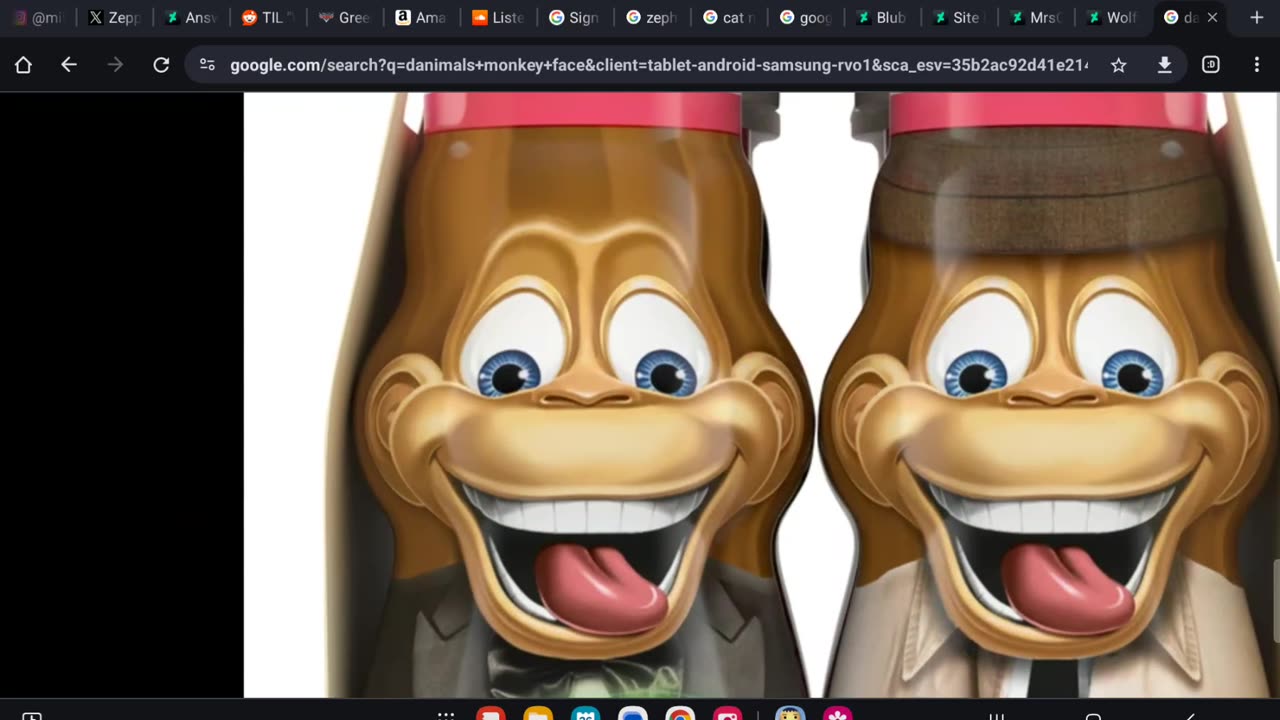The width and height of the screenshot is (1280, 720).
Task: Select the active Google 'da' tab
Action: click(1181, 17)
